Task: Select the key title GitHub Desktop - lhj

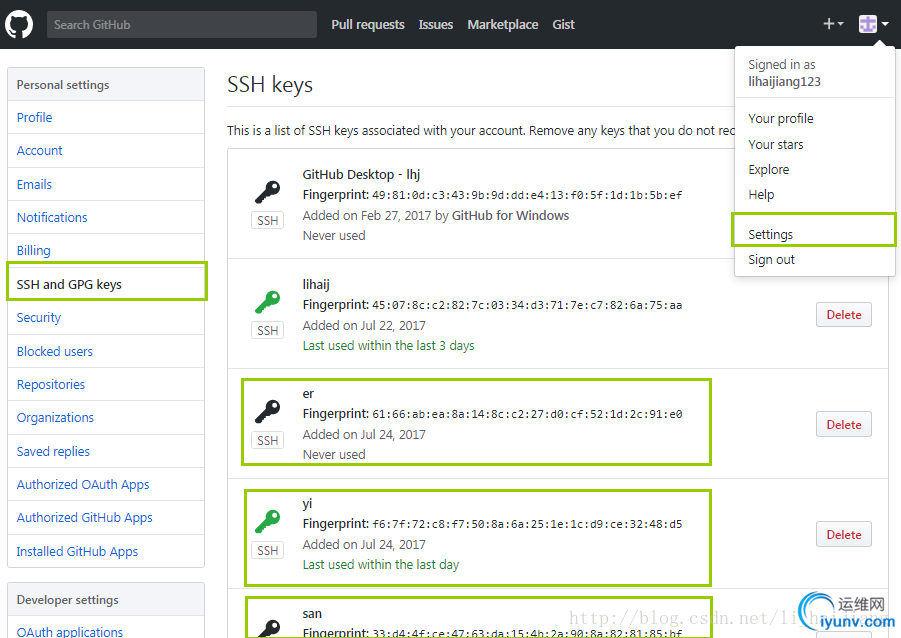Action: pos(361,175)
